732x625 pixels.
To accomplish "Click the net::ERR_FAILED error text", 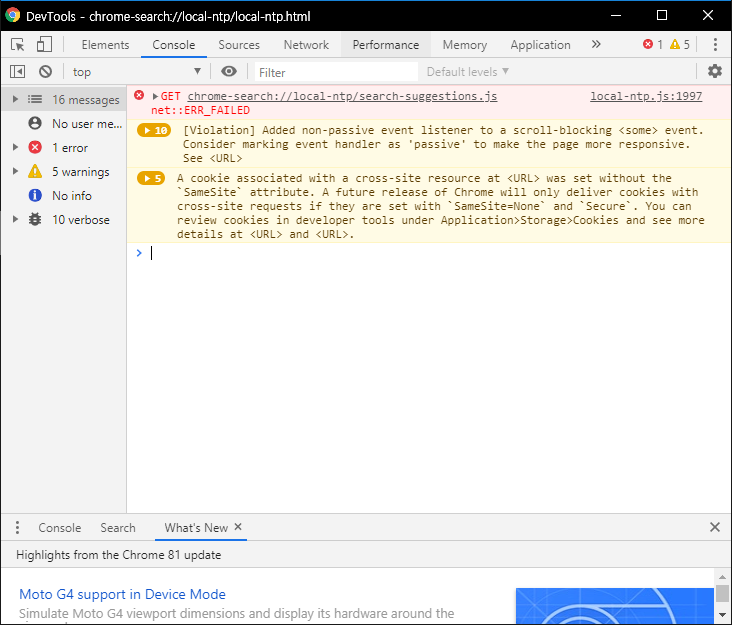I will tap(200, 111).
